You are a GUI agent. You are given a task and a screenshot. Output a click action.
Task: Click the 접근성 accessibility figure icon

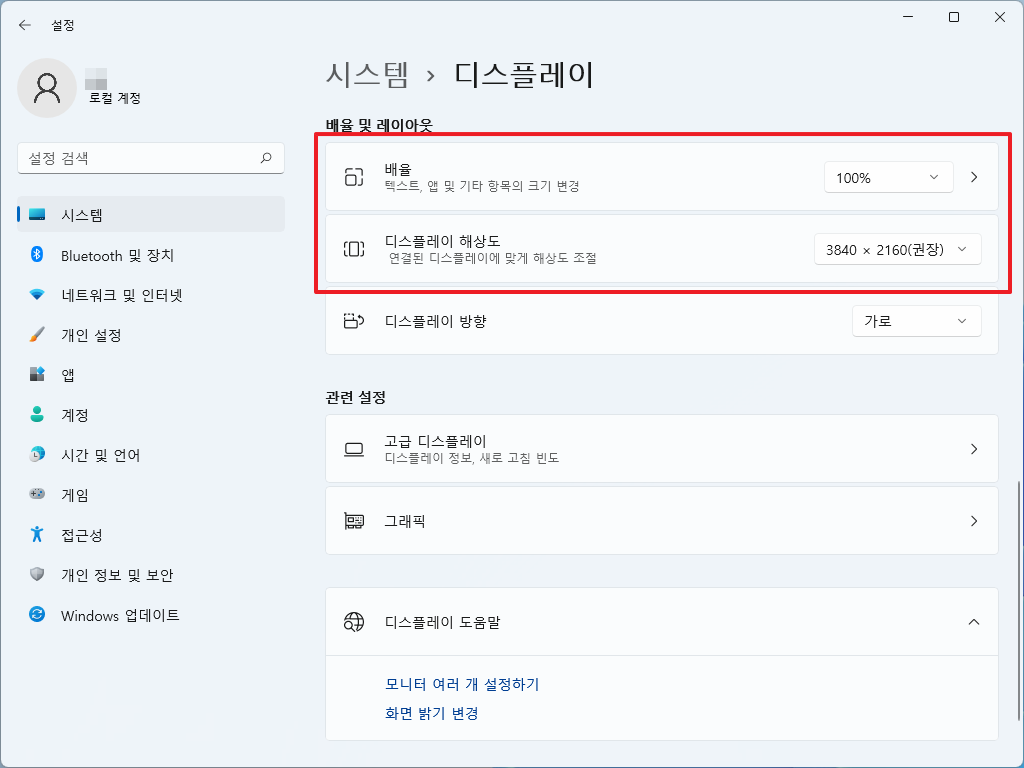(37, 534)
